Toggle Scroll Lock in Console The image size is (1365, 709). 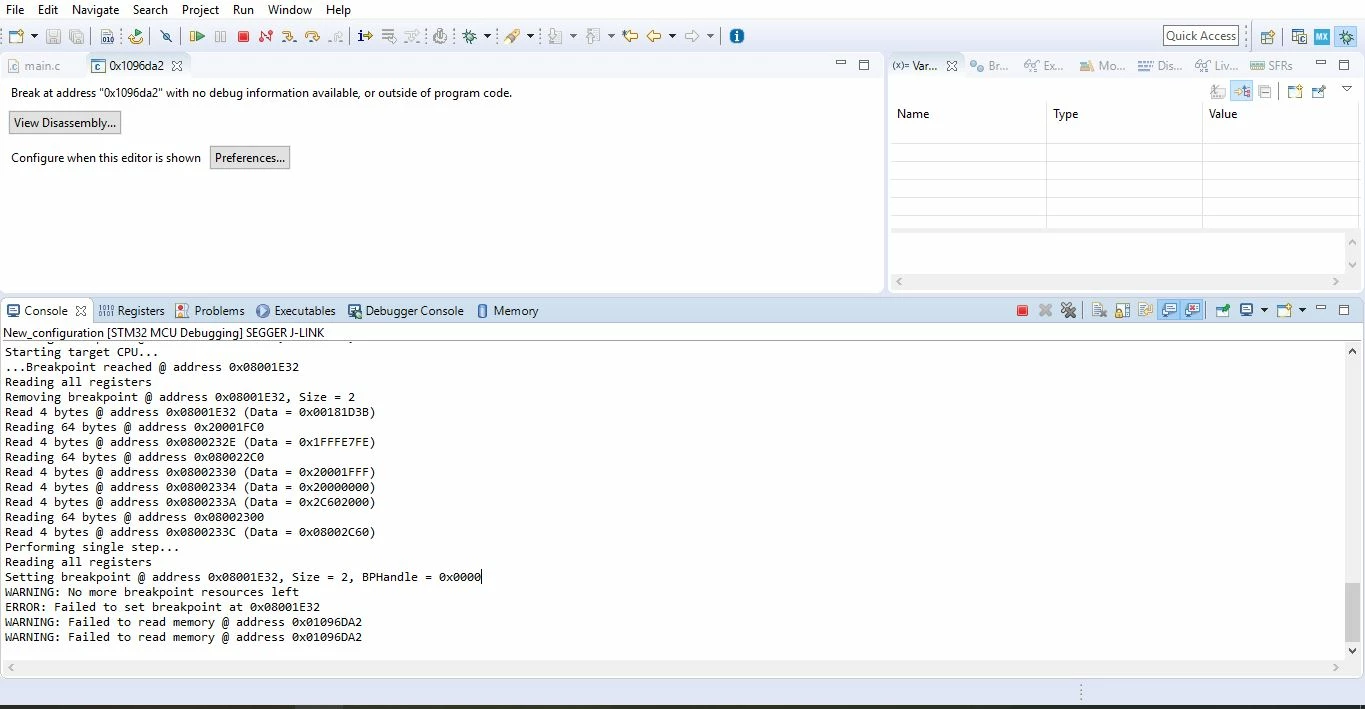coord(1122,311)
